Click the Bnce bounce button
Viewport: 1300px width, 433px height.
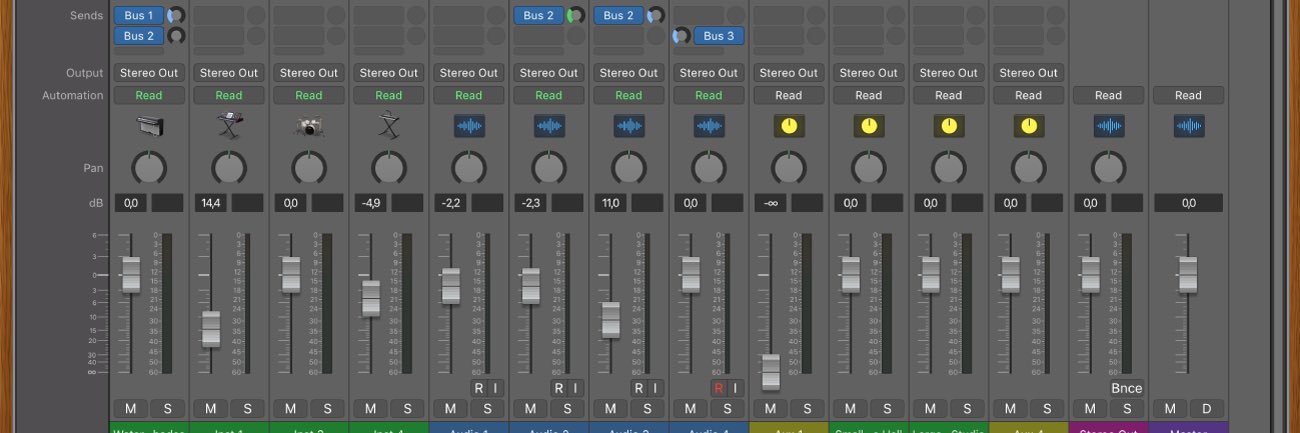click(1126, 388)
